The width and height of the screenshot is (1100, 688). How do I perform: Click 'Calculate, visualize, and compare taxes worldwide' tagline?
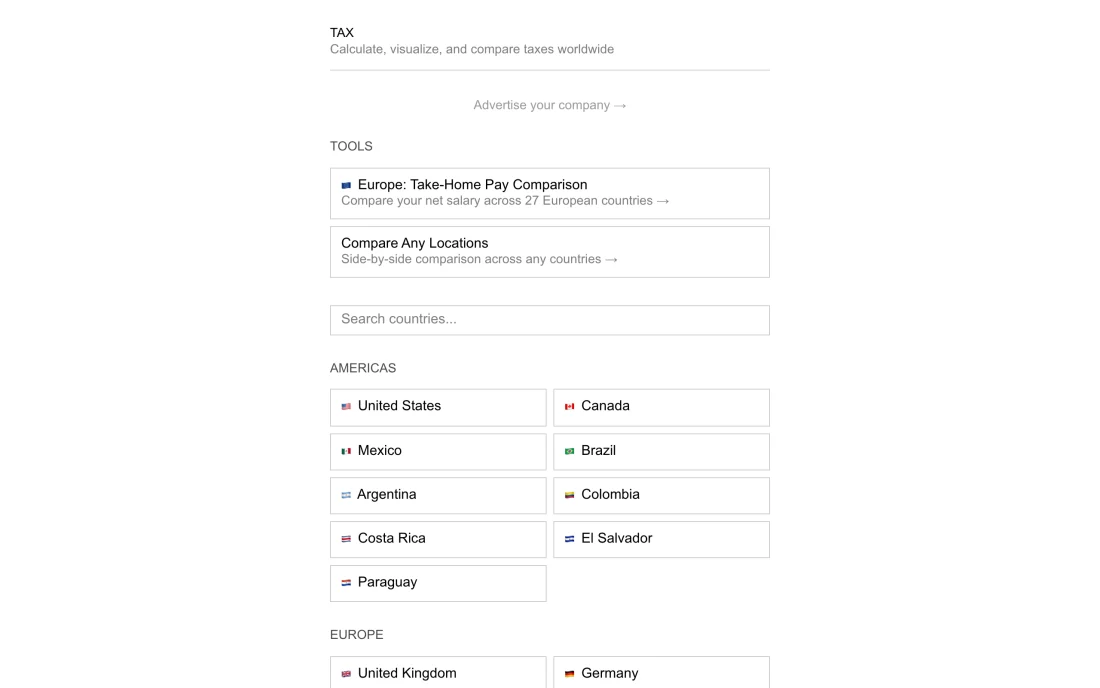tap(471, 49)
